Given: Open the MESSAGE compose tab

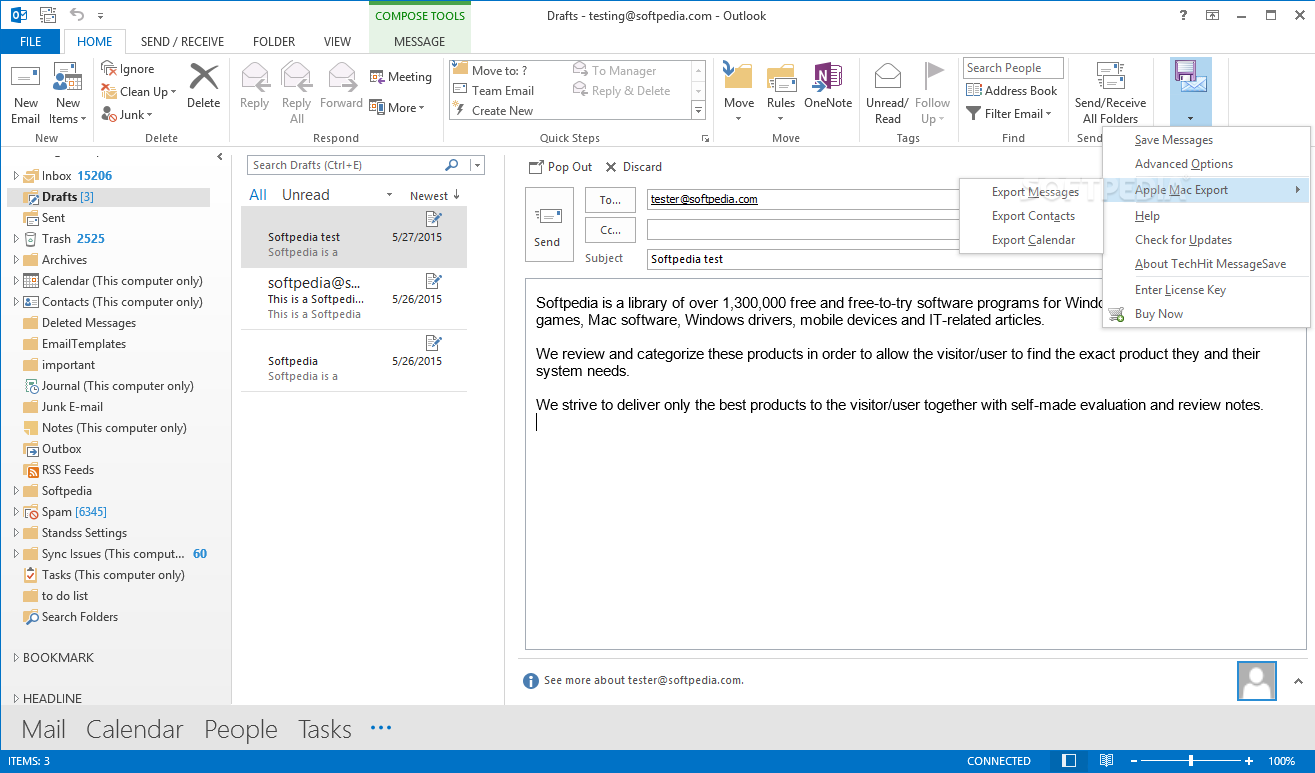Looking at the screenshot, I should [420, 42].
